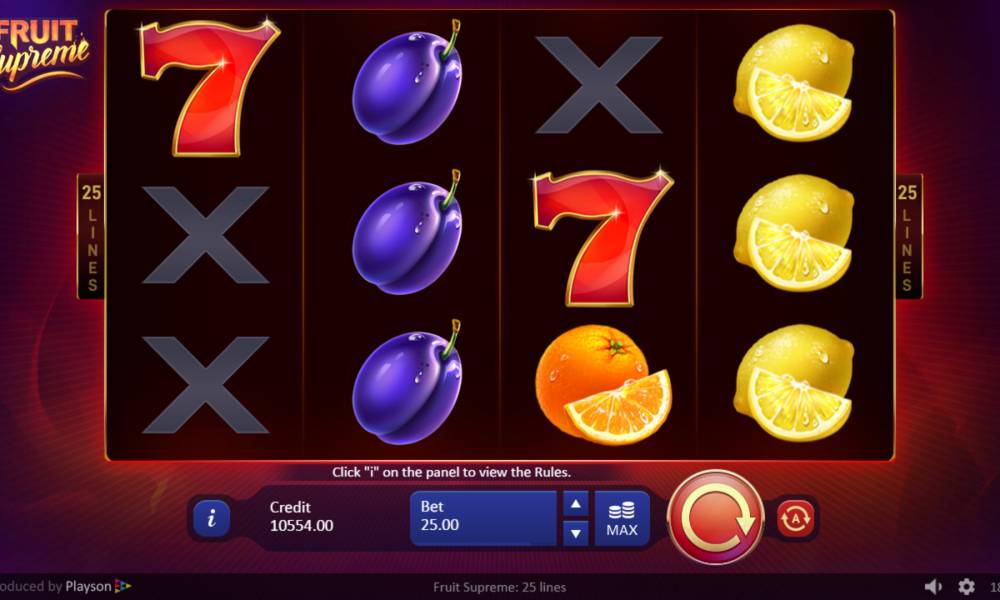Screen dimensions: 1000x600
Task: Mute the game sound via speaker icon
Action: [x=933, y=587]
